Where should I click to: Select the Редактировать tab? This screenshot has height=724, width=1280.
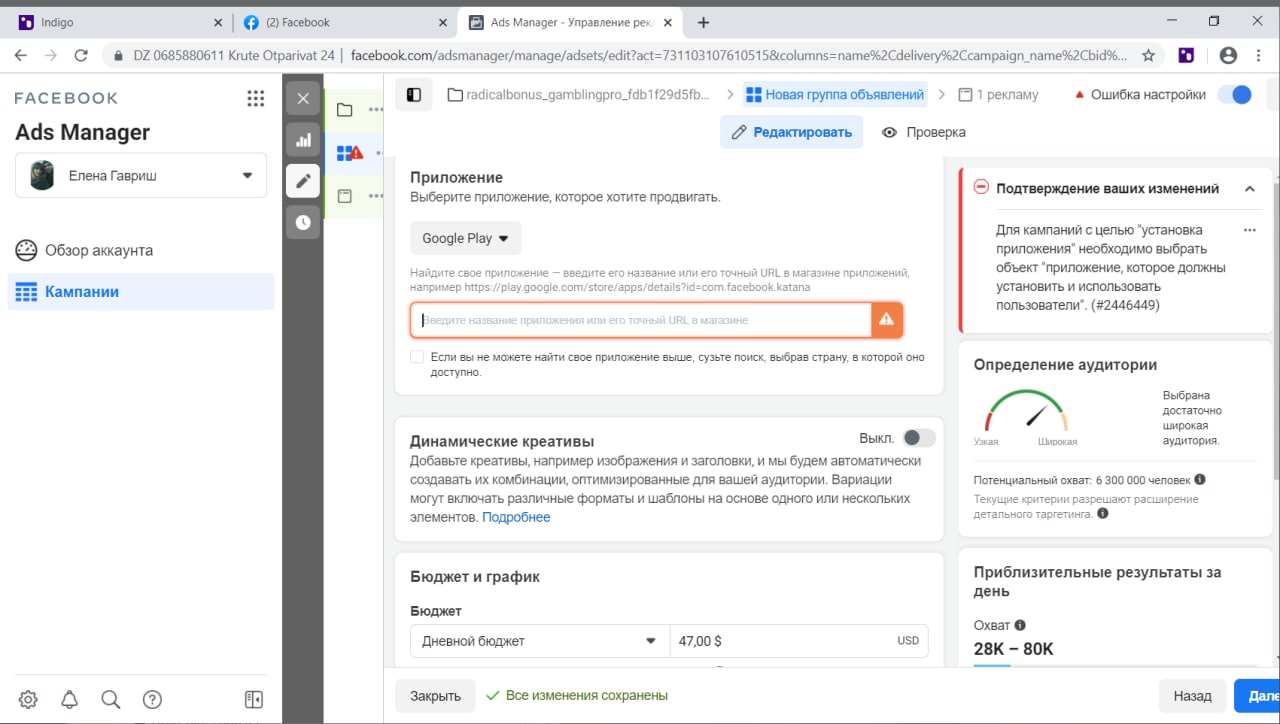point(791,132)
